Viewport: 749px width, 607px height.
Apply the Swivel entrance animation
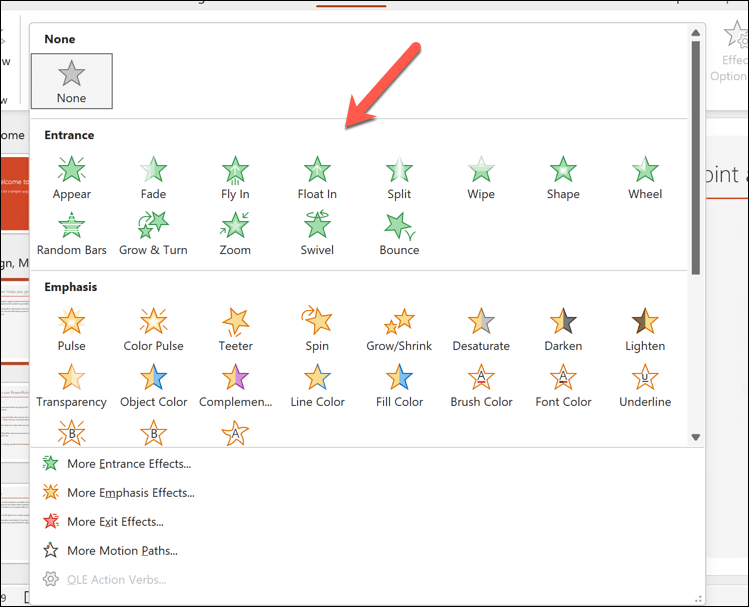(x=317, y=234)
